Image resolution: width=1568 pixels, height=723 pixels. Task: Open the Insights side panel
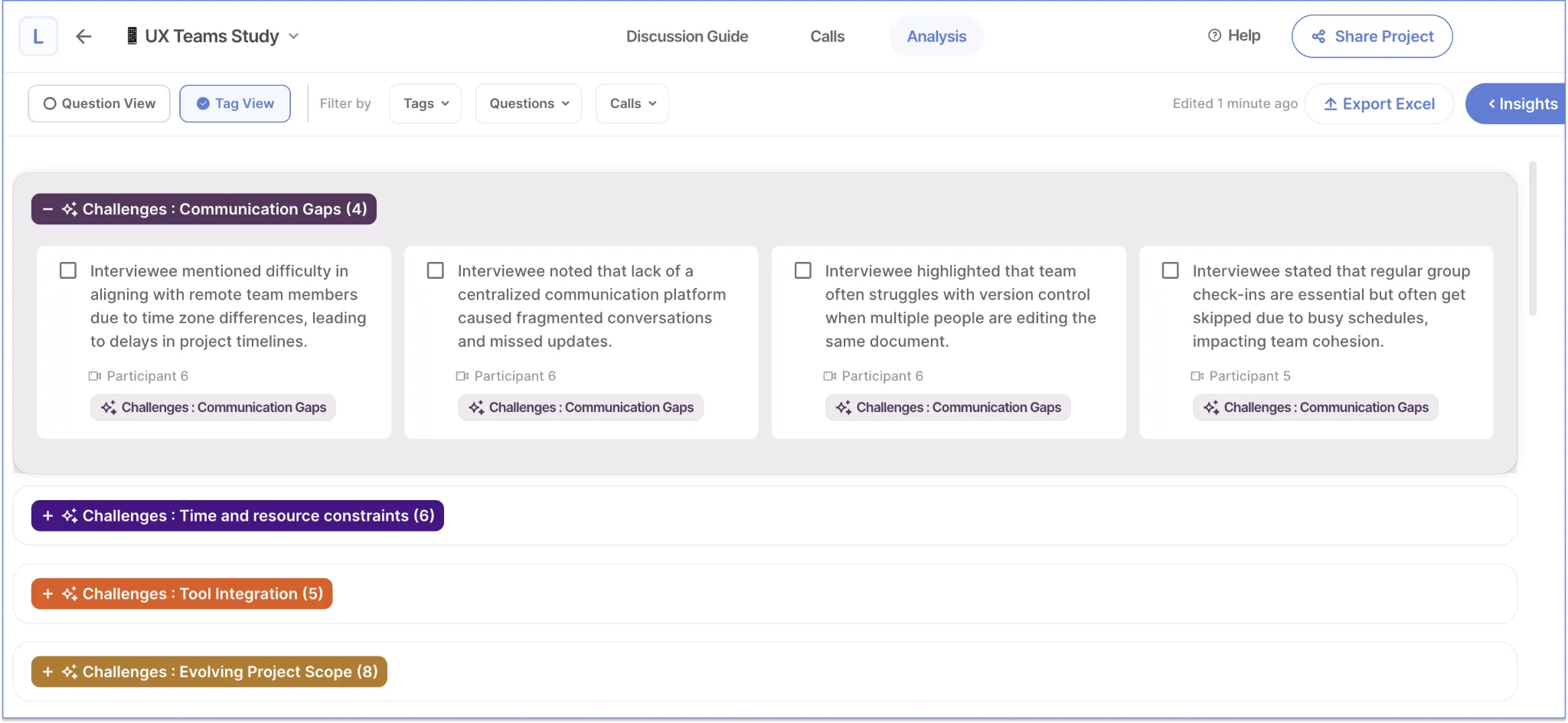tap(1516, 103)
